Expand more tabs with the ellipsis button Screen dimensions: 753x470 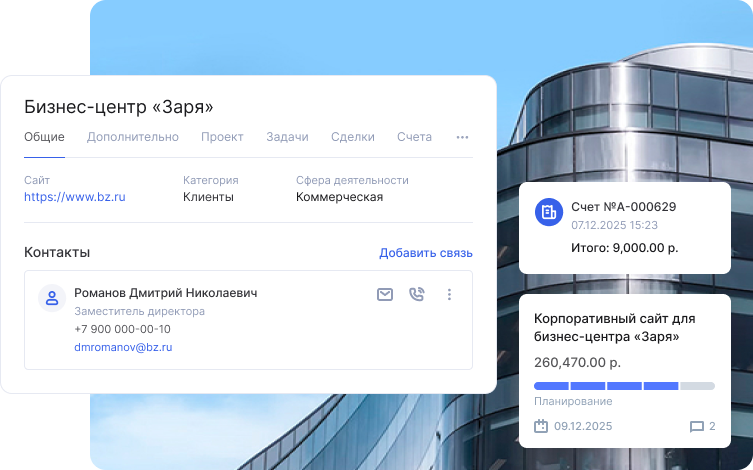click(462, 137)
